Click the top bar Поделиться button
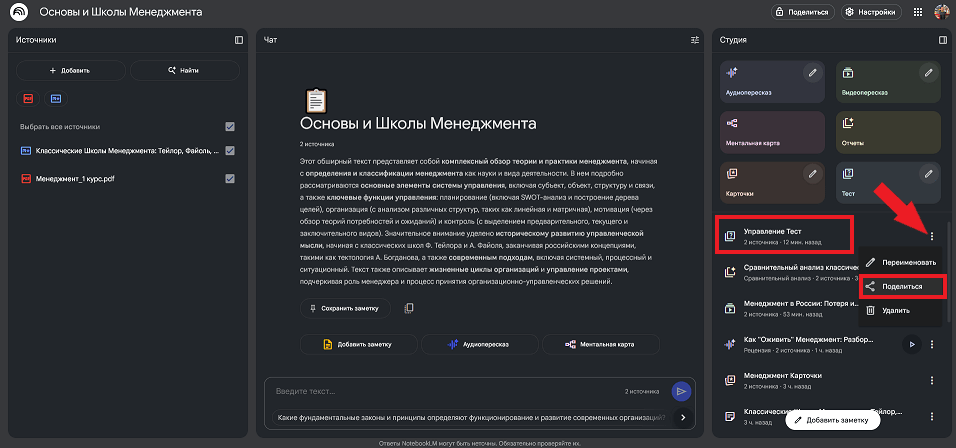 (803, 12)
